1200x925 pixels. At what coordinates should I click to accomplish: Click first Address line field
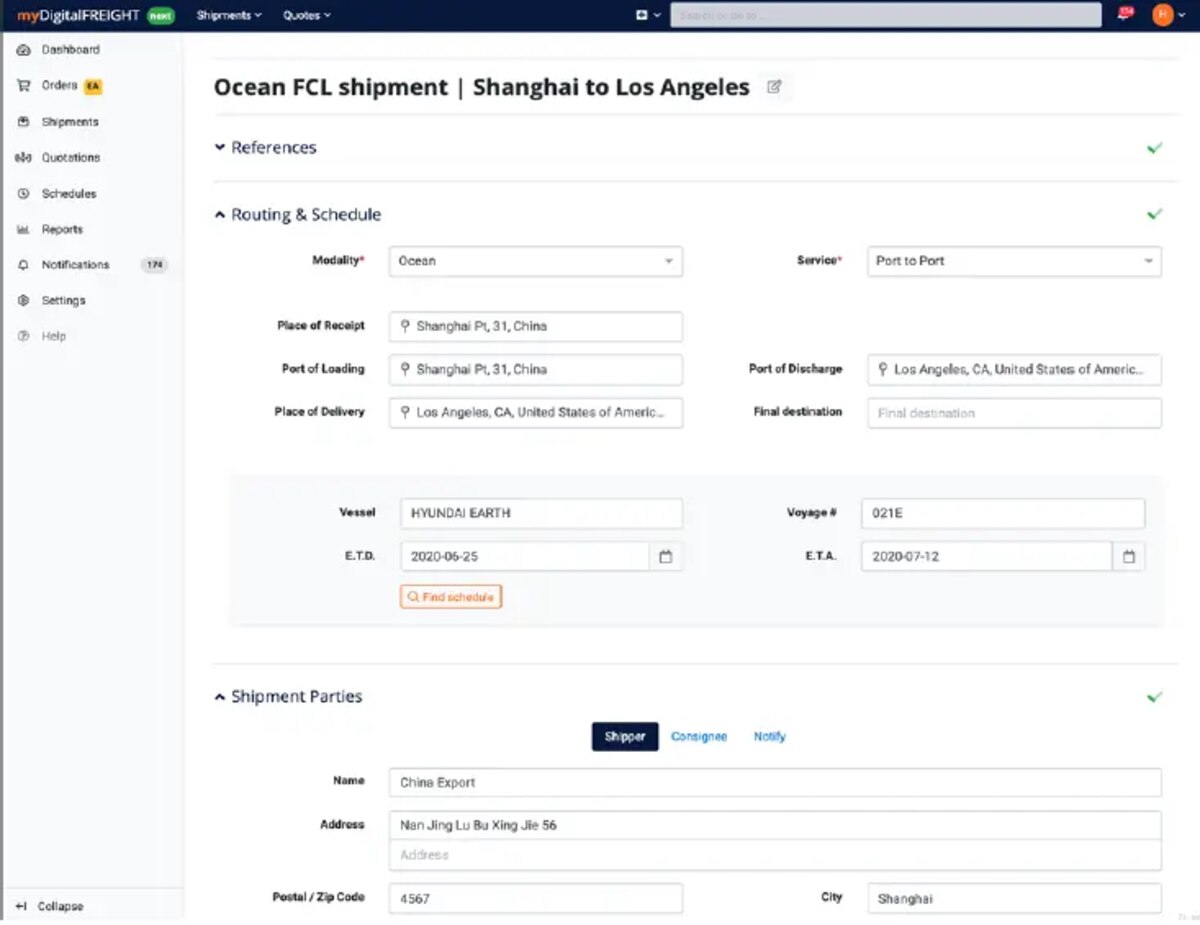pos(775,825)
